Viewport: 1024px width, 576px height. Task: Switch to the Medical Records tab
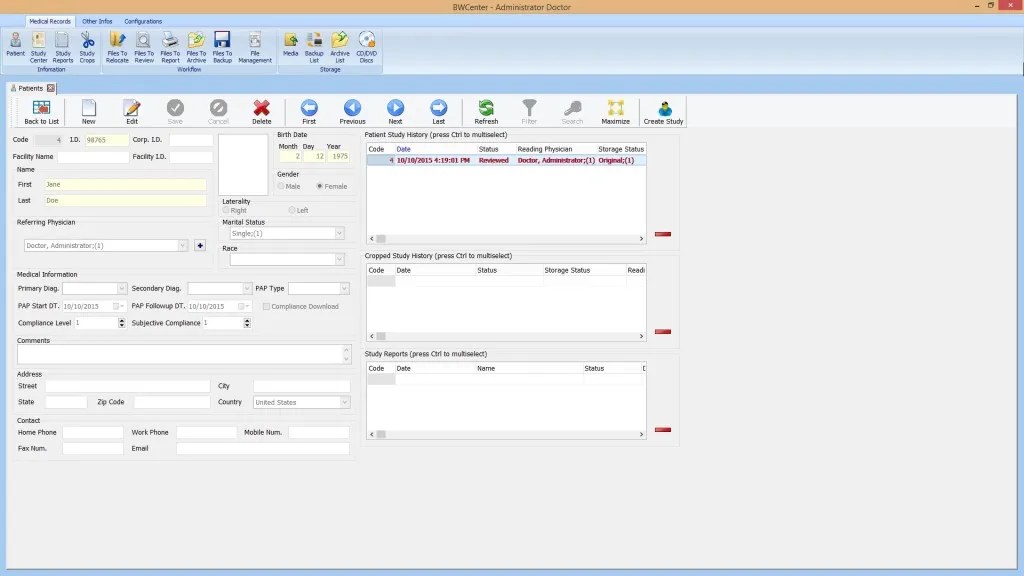(x=50, y=22)
